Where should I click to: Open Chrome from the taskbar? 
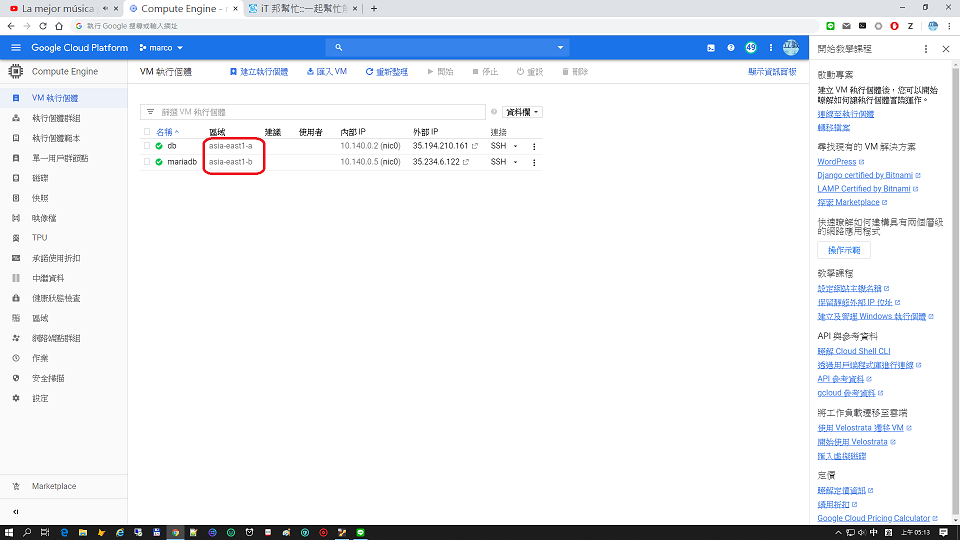175,533
